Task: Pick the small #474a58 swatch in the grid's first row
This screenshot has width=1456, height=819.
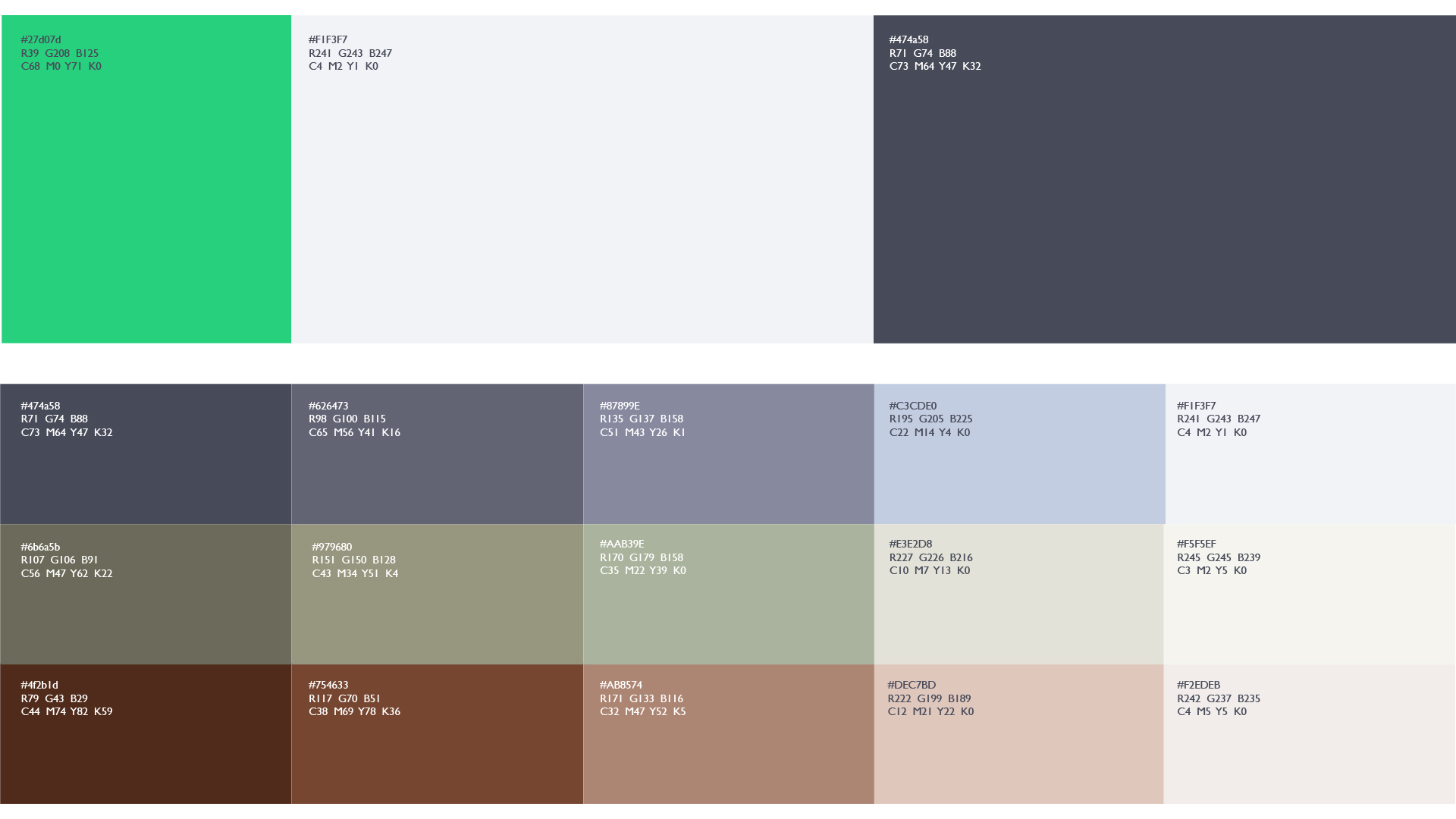Action: pyautogui.click(x=146, y=470)
